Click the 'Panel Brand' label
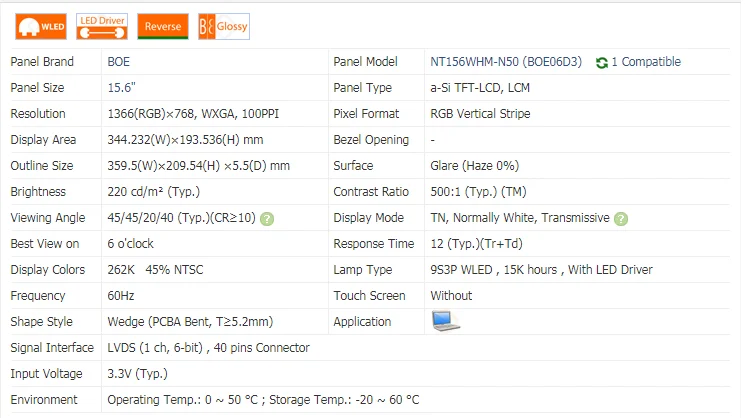745x418 pixels. (x=42, y=62)
